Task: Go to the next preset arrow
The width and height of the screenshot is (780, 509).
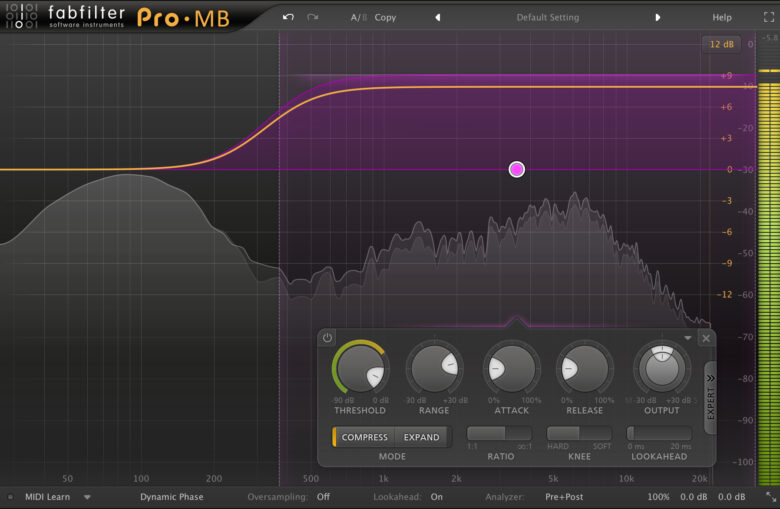Action: [657, 17]
